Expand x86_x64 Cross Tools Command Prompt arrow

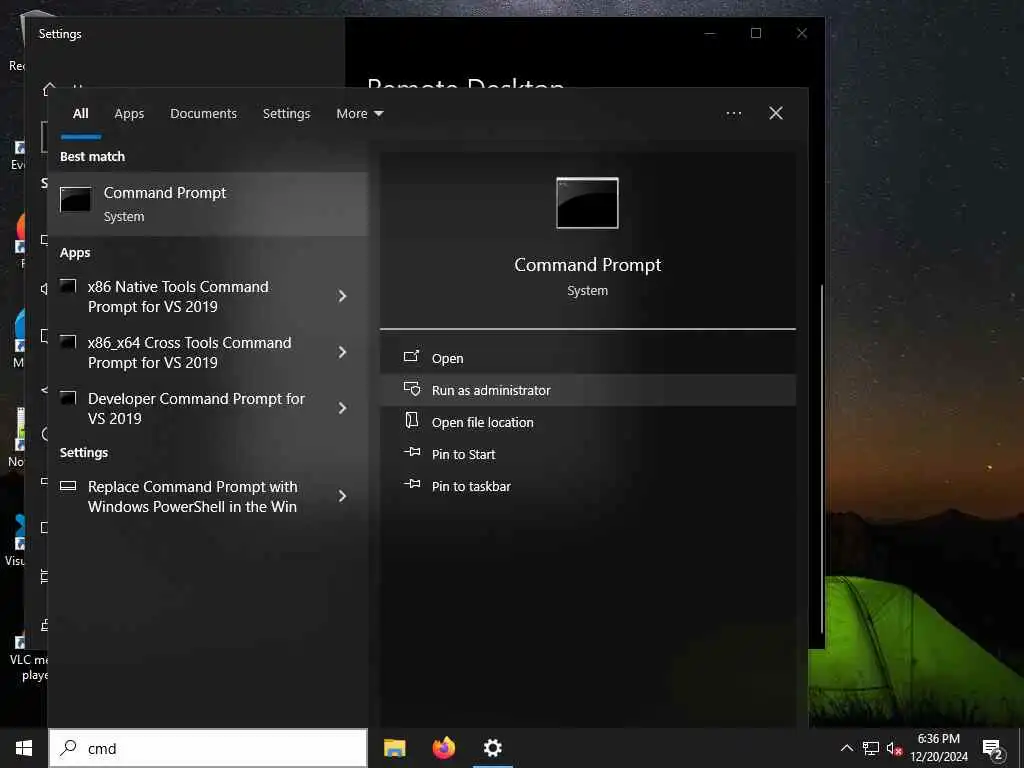tap(342, 353)
